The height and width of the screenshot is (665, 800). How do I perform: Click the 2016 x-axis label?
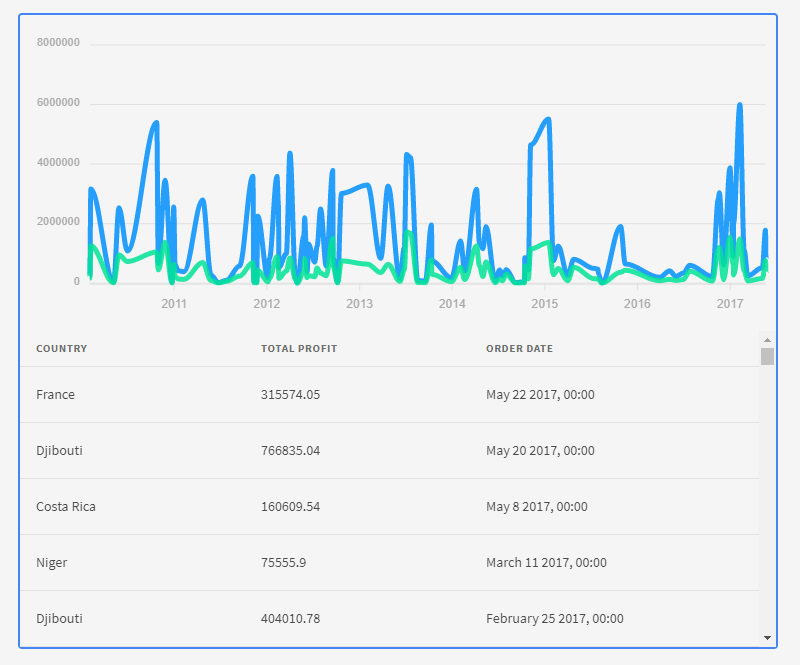coord(637,304)
